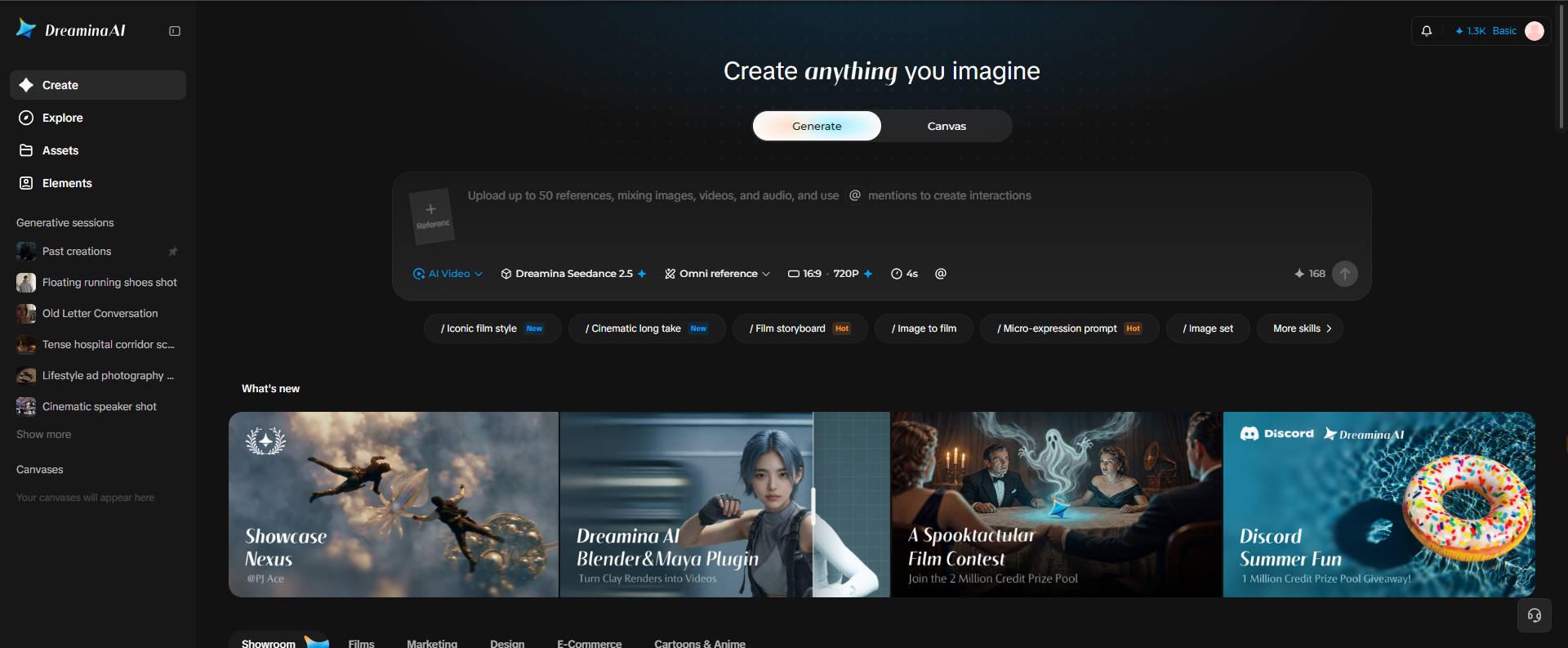Expand More skills
1568x648 pixels.
1300,328
